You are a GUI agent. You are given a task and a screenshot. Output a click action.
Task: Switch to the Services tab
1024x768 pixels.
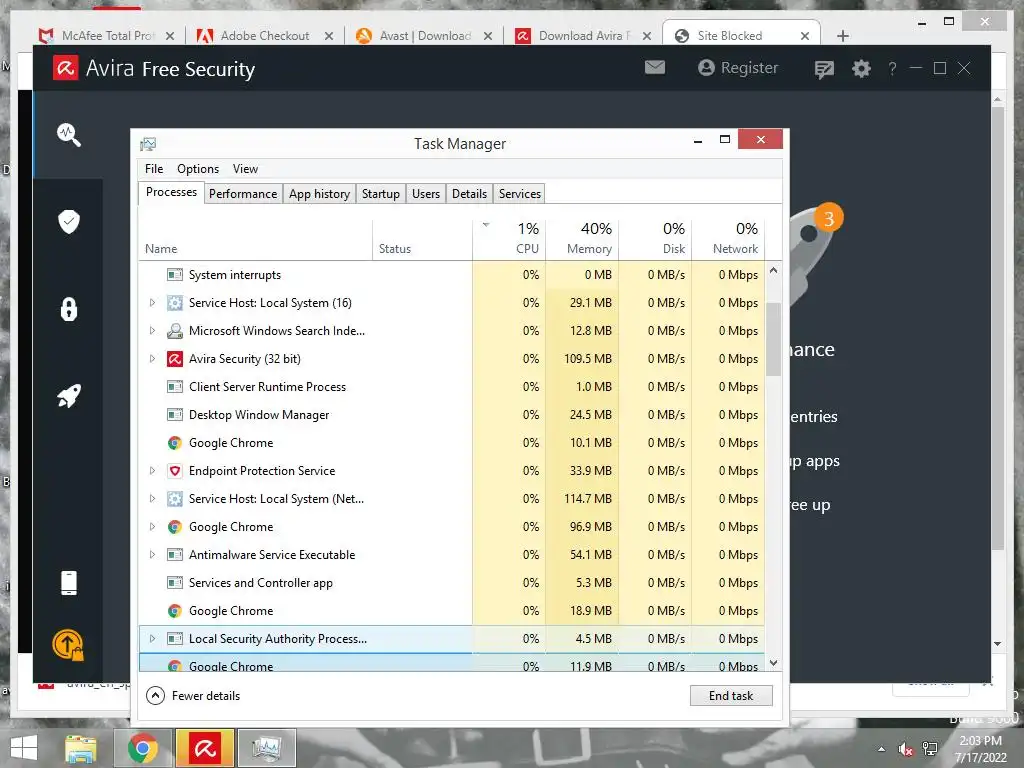(520, 194)
